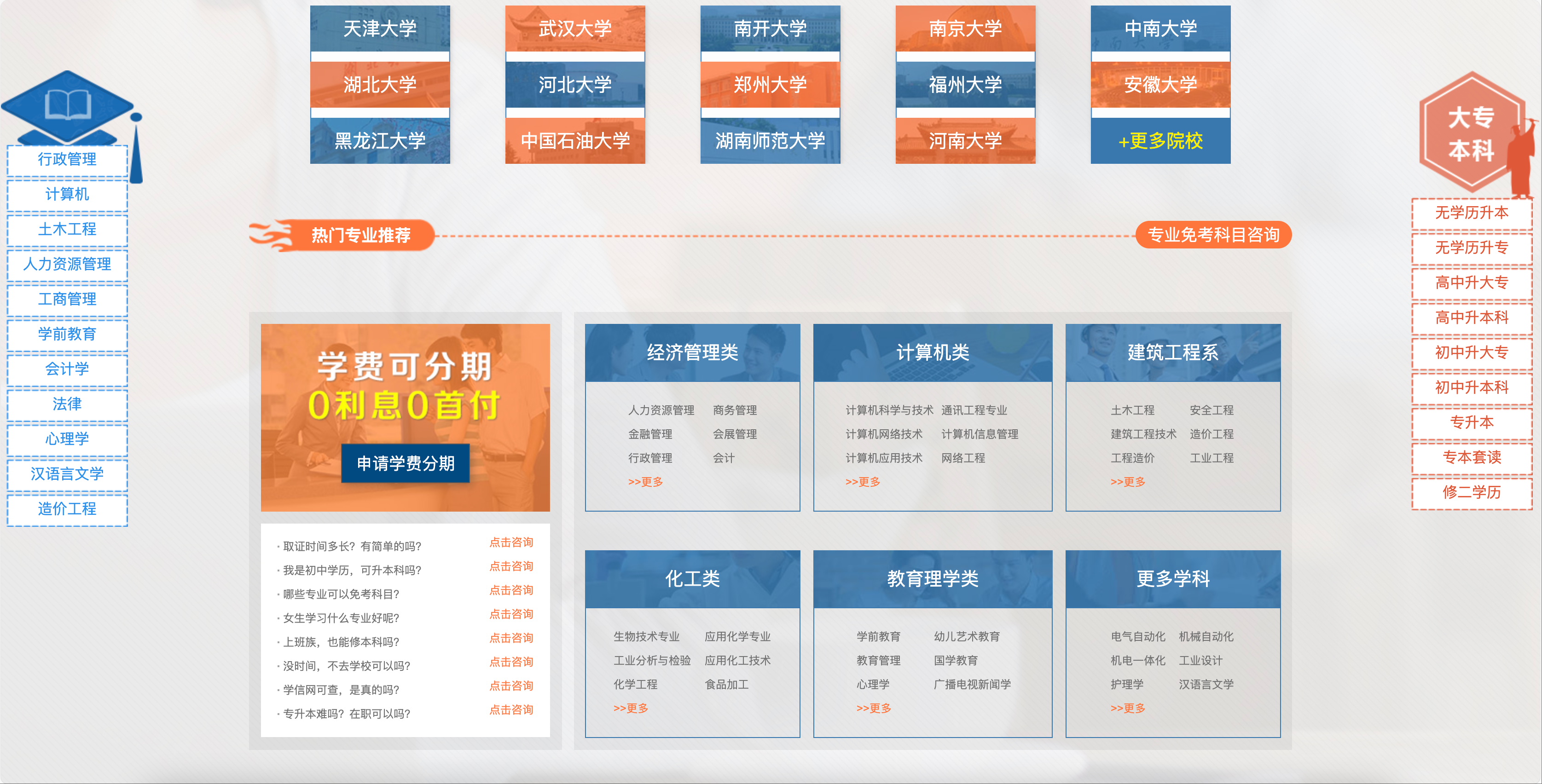The image size is (1542, 784).
Task: Expand >>更多 under 教育理学类
Action: point(874,709)
